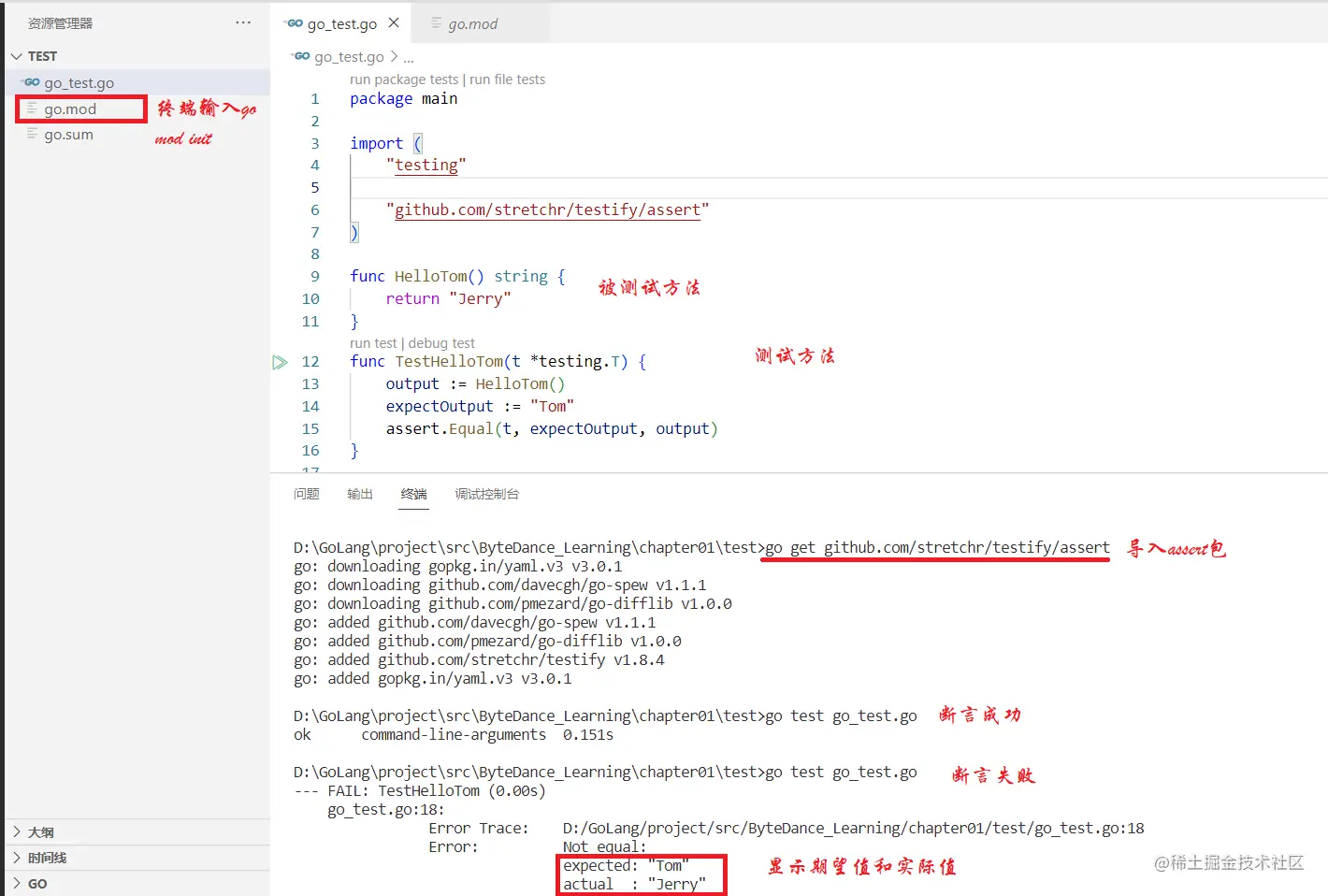
Task: Expand the 大纲 section
Action: click(137, 832)
